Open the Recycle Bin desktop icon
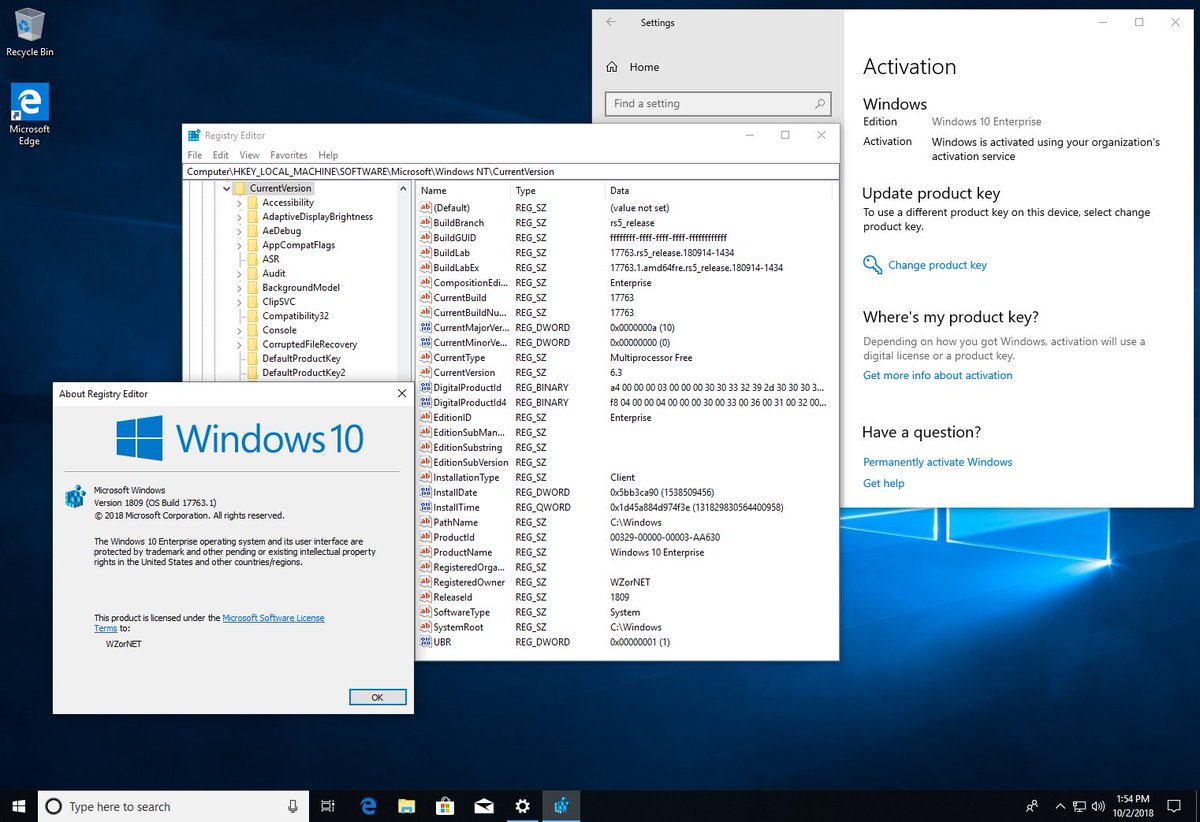Viewport: 1200px width, 822px height. 29,32
